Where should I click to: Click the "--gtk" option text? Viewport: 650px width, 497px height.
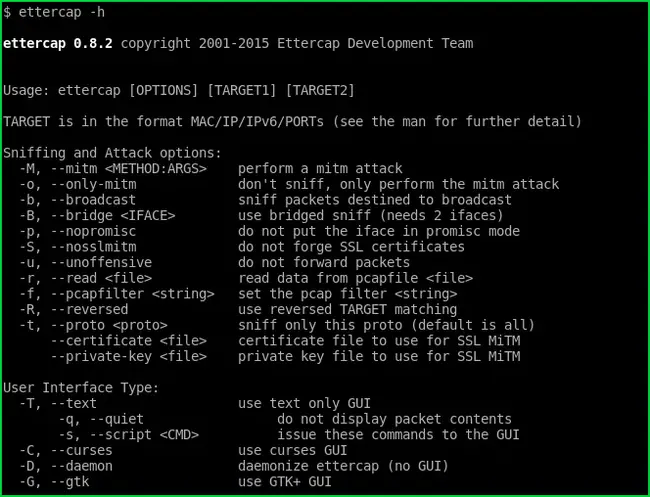point(70,482)
